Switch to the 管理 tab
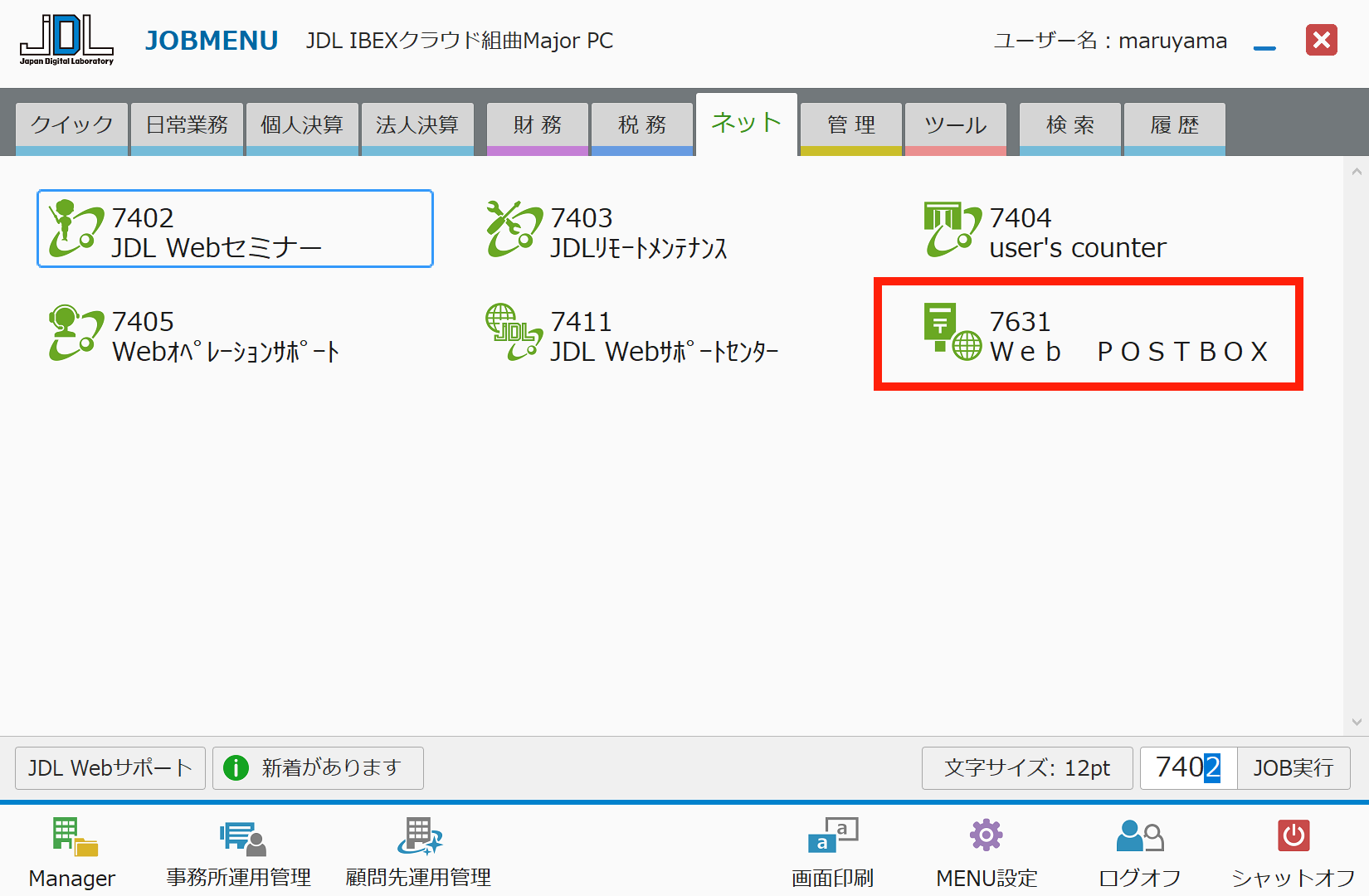 click(851, 128)
